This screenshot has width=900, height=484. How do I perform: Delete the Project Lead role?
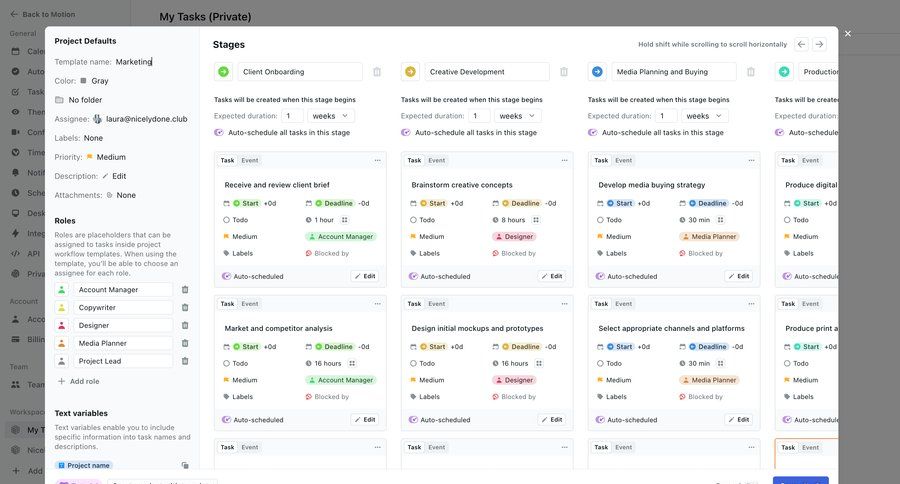[185, 361]
